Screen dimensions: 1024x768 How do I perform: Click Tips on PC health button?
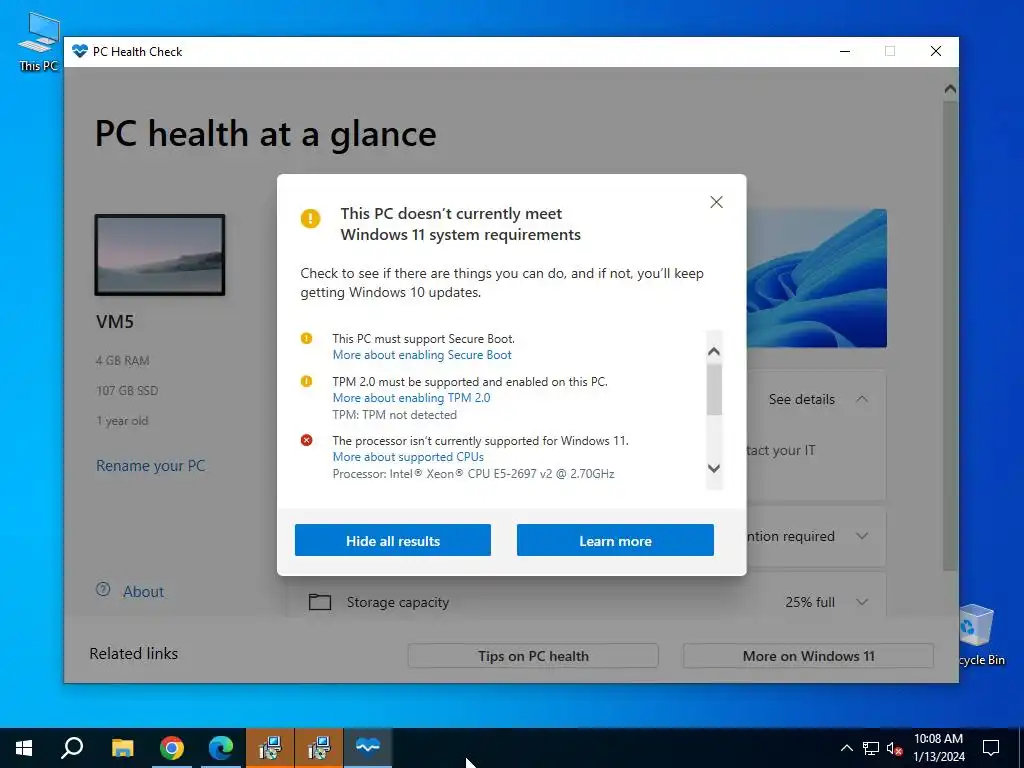[533, 656]
